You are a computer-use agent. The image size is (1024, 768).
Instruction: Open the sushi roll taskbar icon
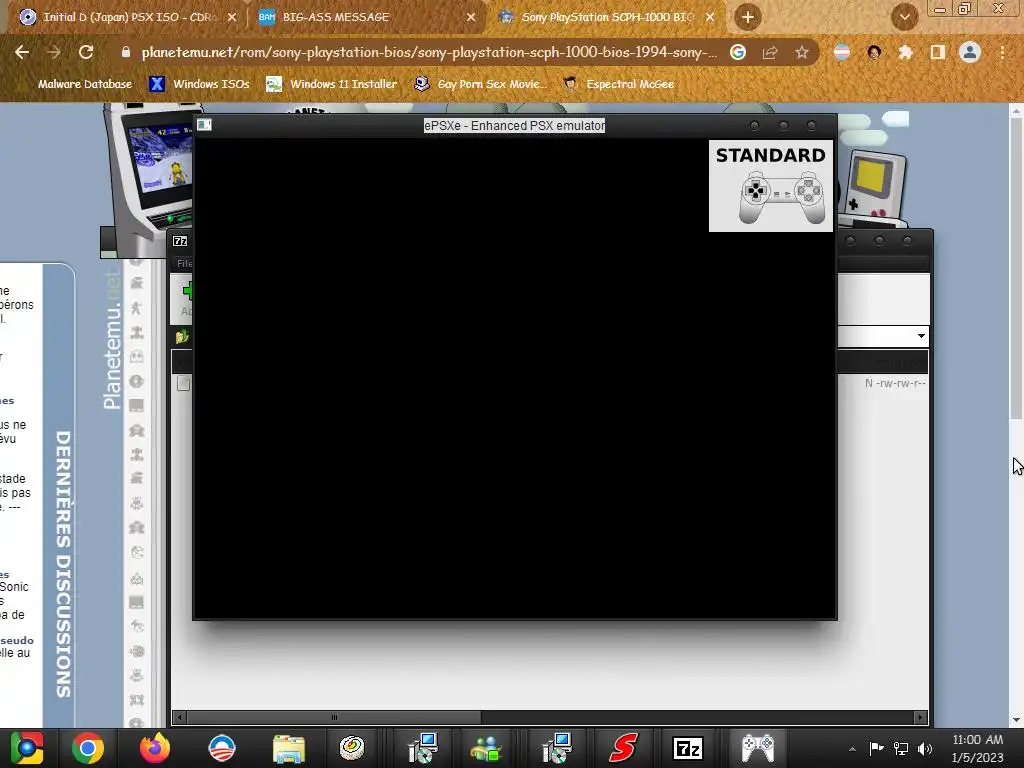[x=352, y=748]
